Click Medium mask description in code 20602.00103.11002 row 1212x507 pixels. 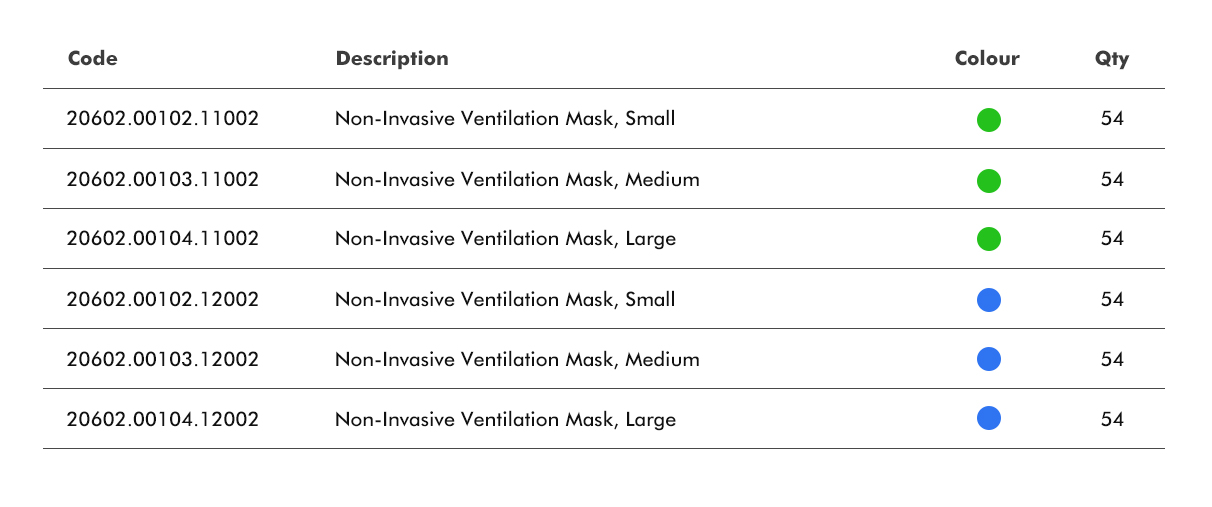517,180
